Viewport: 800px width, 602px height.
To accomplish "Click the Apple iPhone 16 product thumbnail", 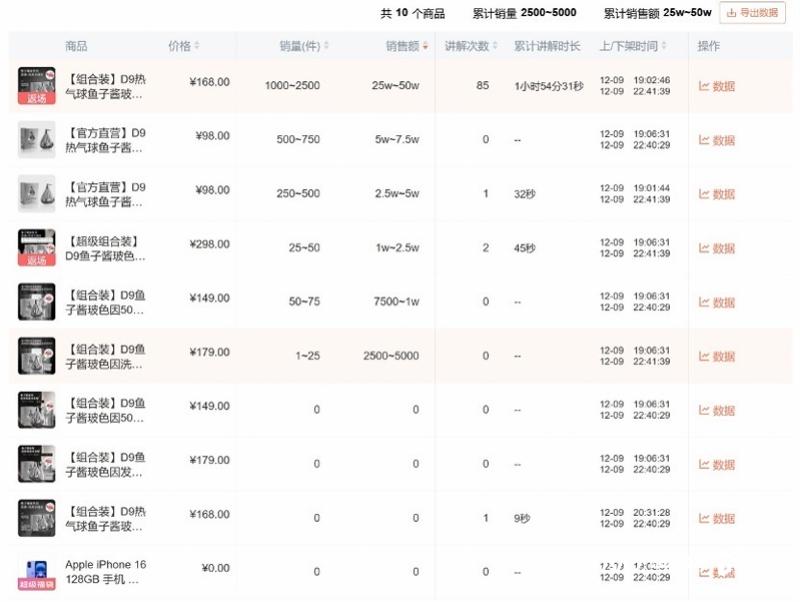I will coord(37,572).
